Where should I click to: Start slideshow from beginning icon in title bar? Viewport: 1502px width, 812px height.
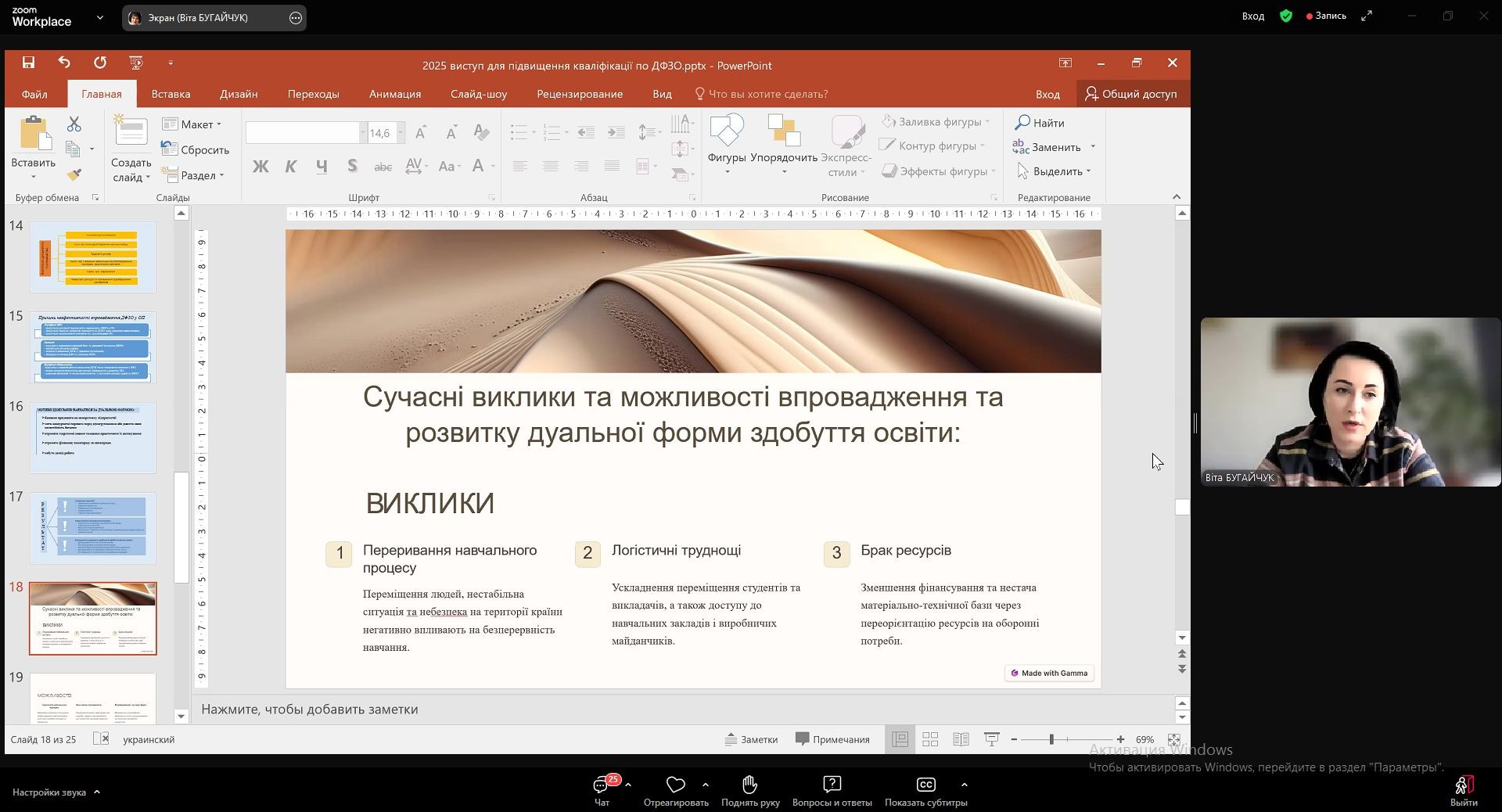(x=136, y=63)
